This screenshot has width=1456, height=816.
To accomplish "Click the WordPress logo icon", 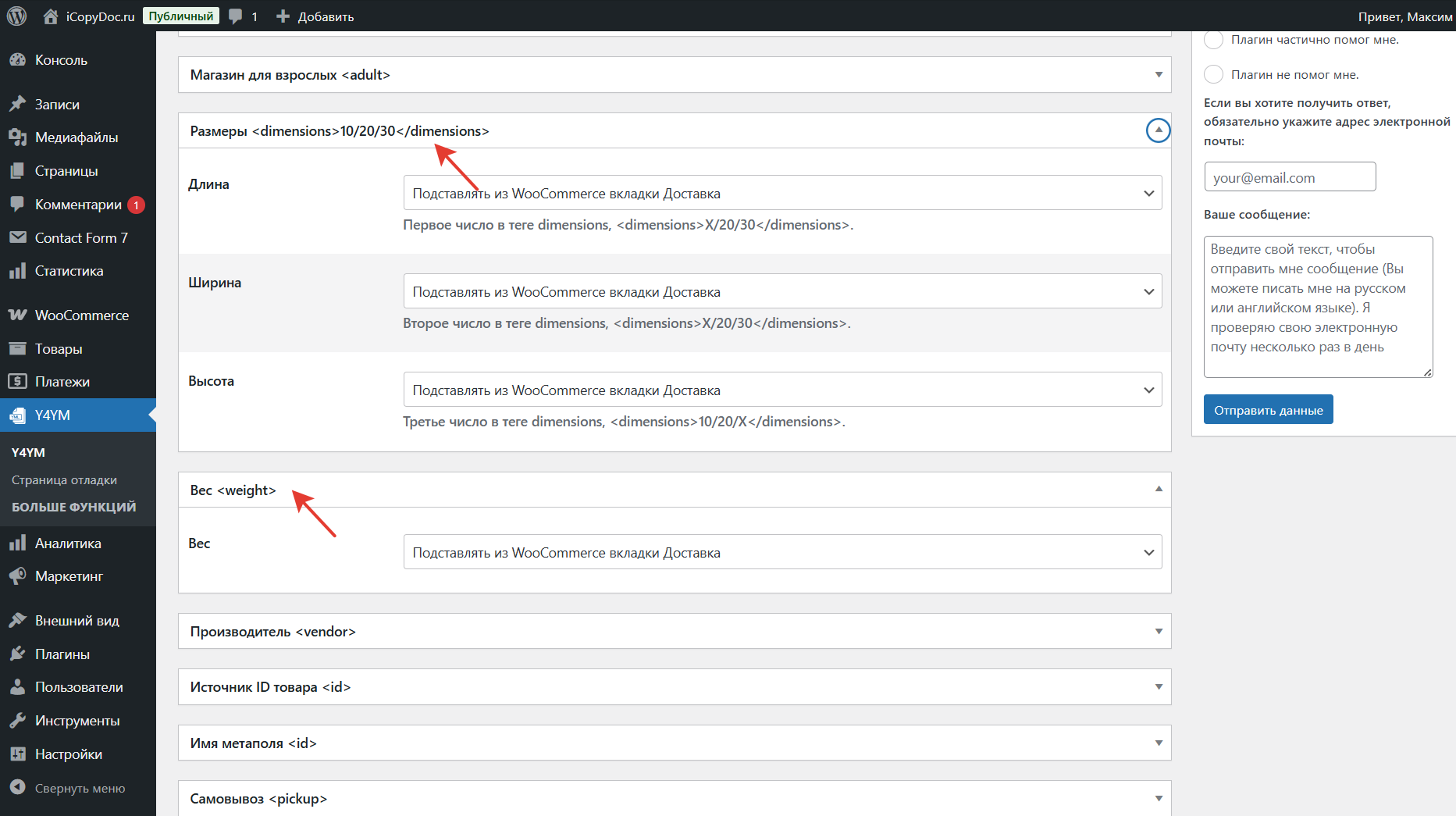I will point(16,16).
